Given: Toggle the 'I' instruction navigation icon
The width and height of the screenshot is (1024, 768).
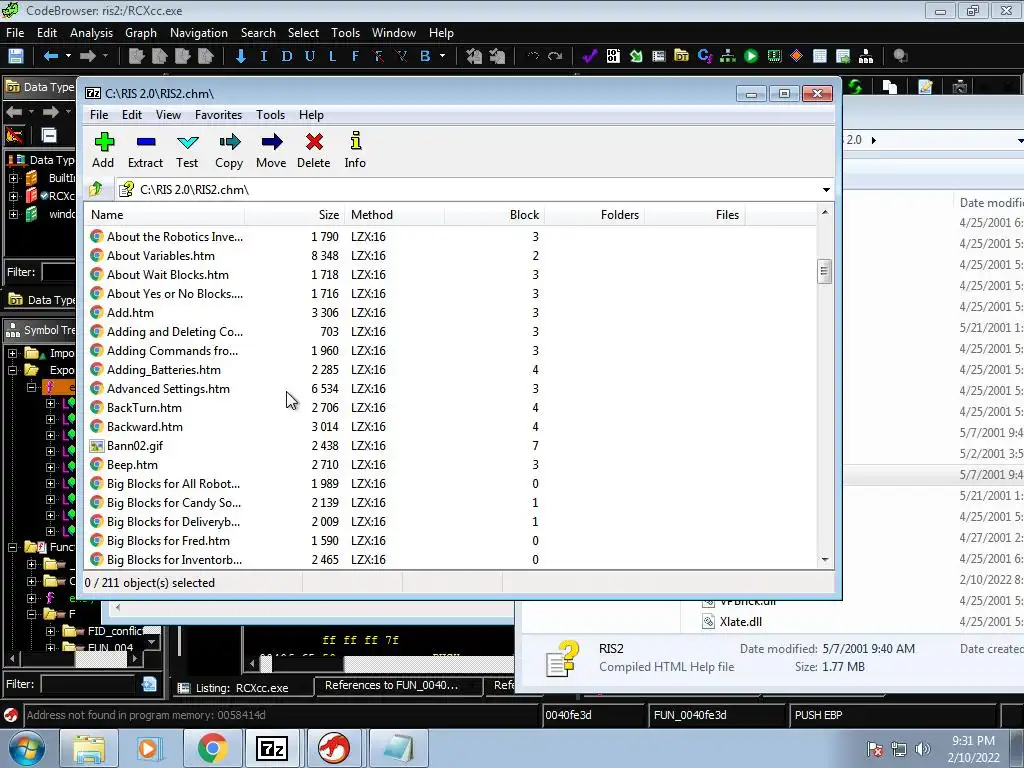Looking at the screenshot, I should (264, 56).
